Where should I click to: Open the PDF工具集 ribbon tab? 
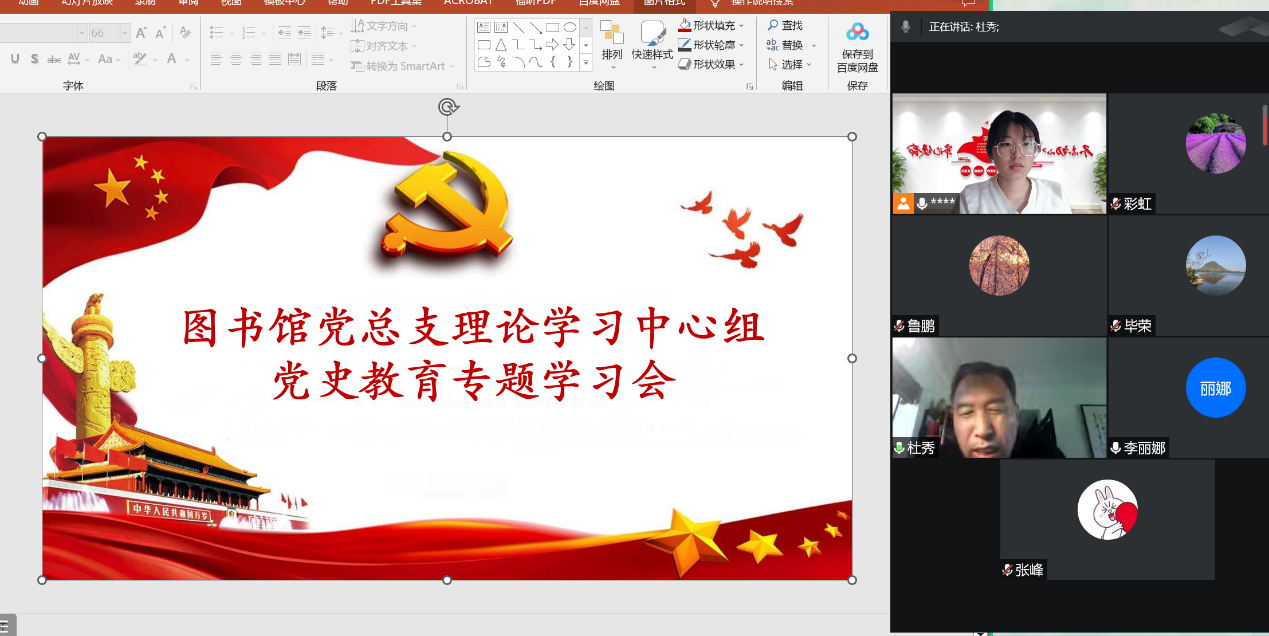396,3
